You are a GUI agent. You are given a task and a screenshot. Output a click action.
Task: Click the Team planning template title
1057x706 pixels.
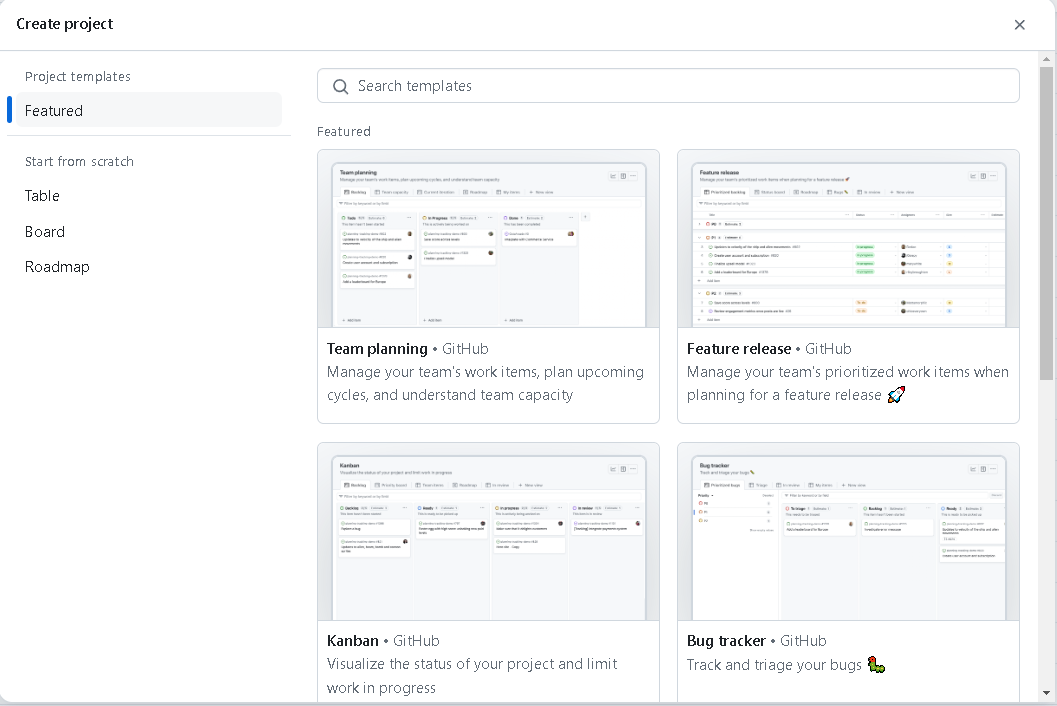[x=377, y=349]
